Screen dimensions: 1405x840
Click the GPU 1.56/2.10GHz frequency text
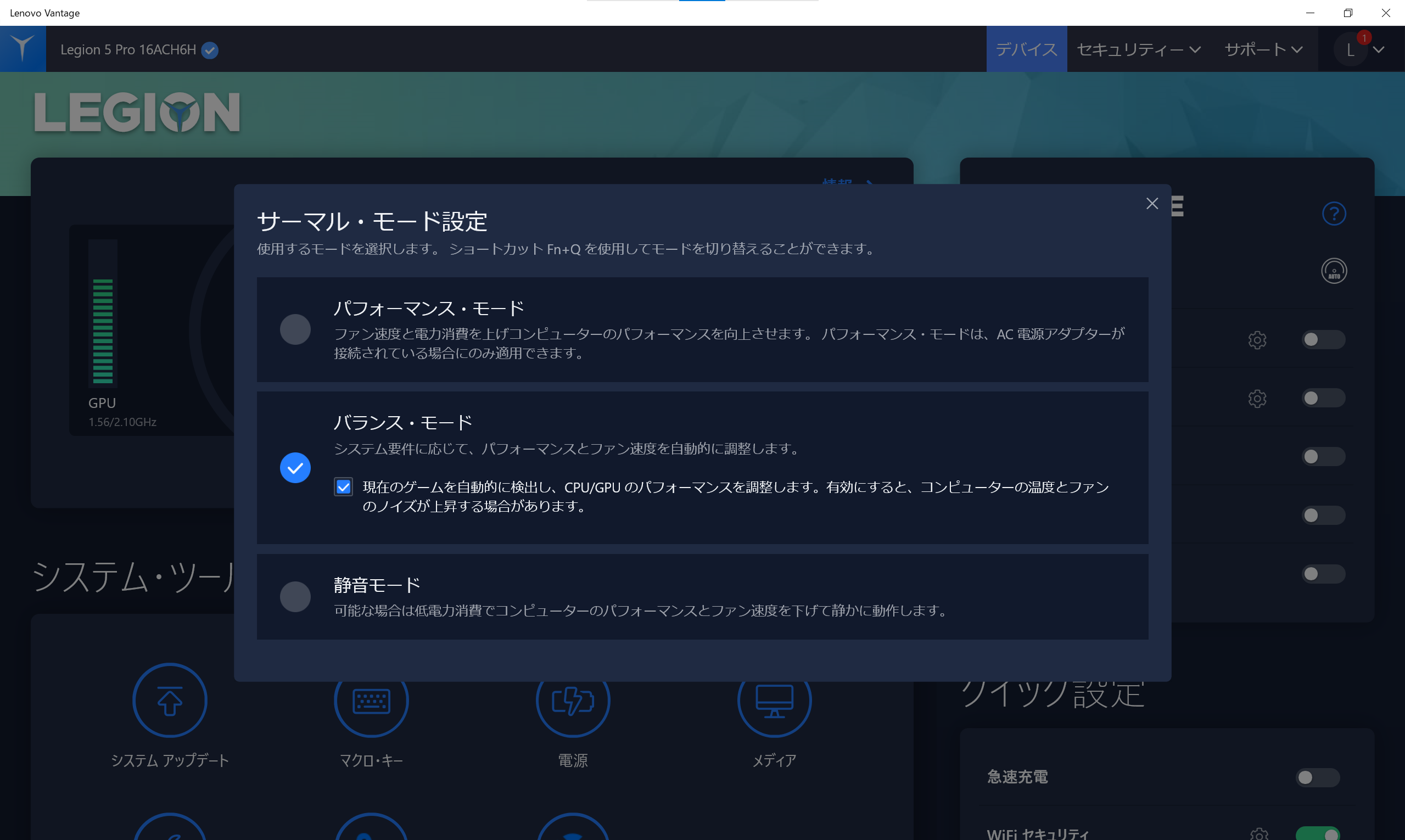(122, 422)
